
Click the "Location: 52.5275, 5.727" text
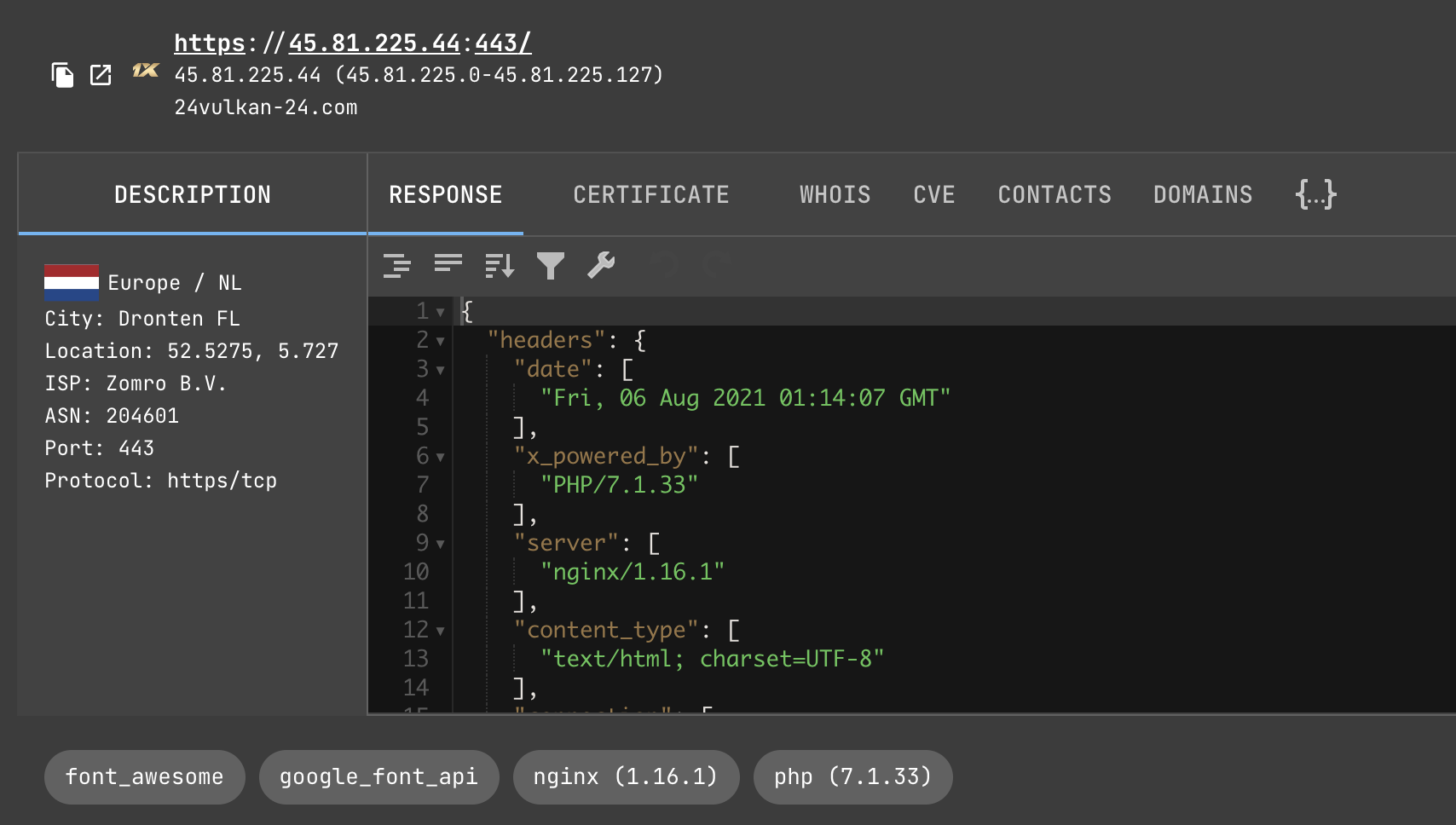[192, 351]
